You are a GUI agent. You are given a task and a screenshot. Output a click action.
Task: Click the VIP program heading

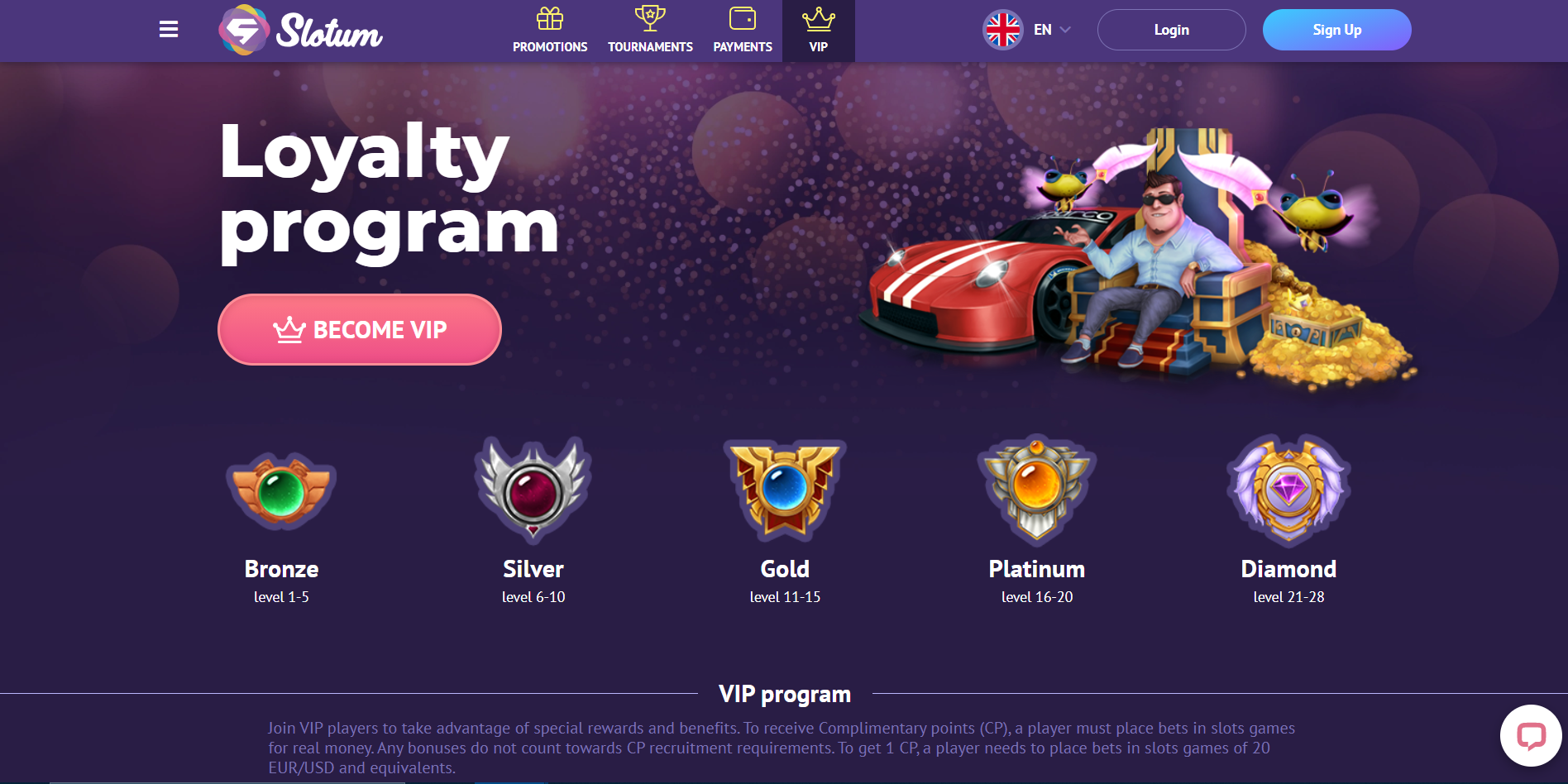785,694
